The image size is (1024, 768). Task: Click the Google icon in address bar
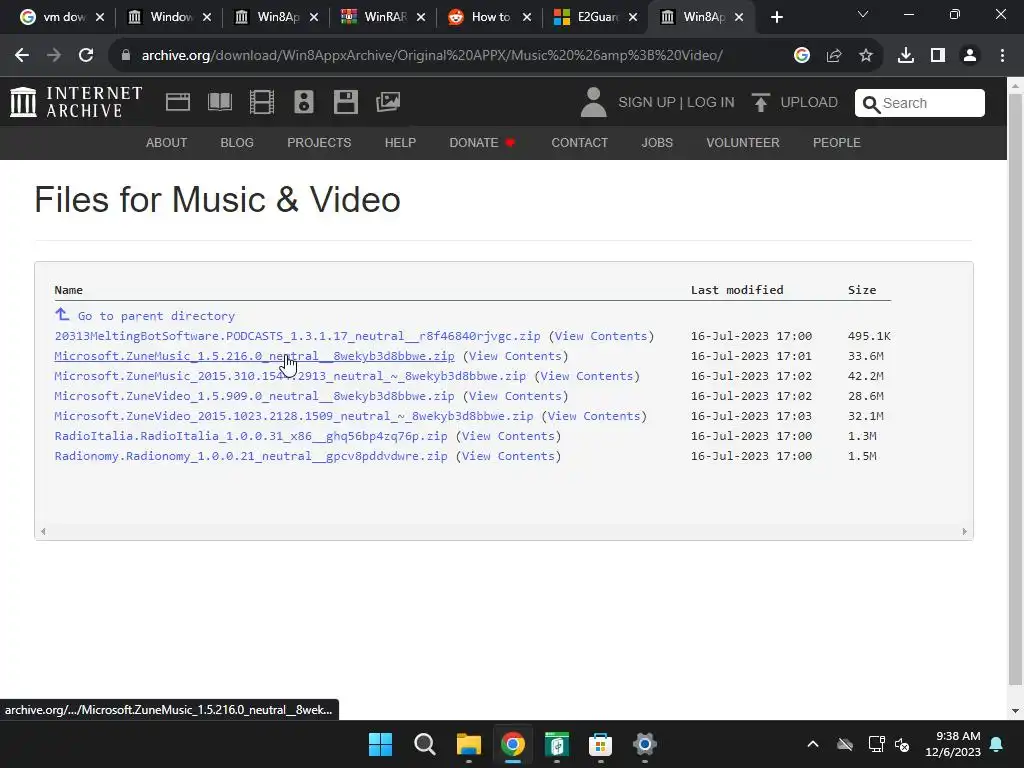point(802,56)
